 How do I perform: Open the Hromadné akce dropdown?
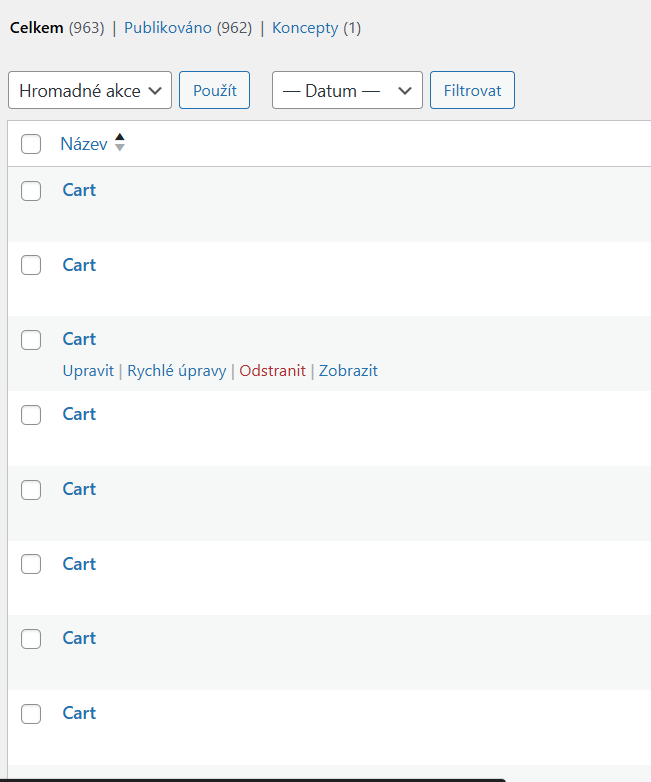(x=90, y=90)
